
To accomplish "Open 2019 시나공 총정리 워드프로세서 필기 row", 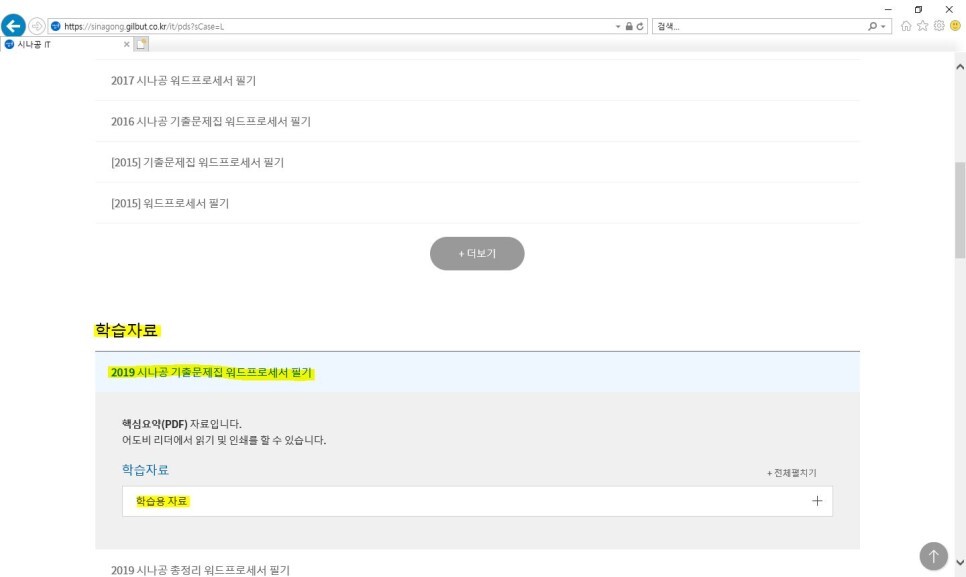I will pos(477,568).
